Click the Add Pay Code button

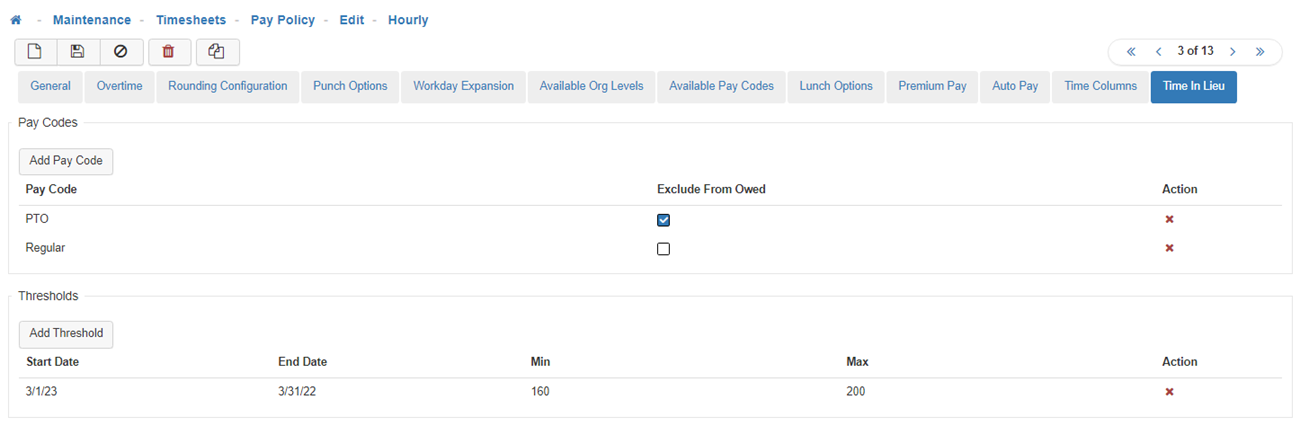click(x=66, y=161)
